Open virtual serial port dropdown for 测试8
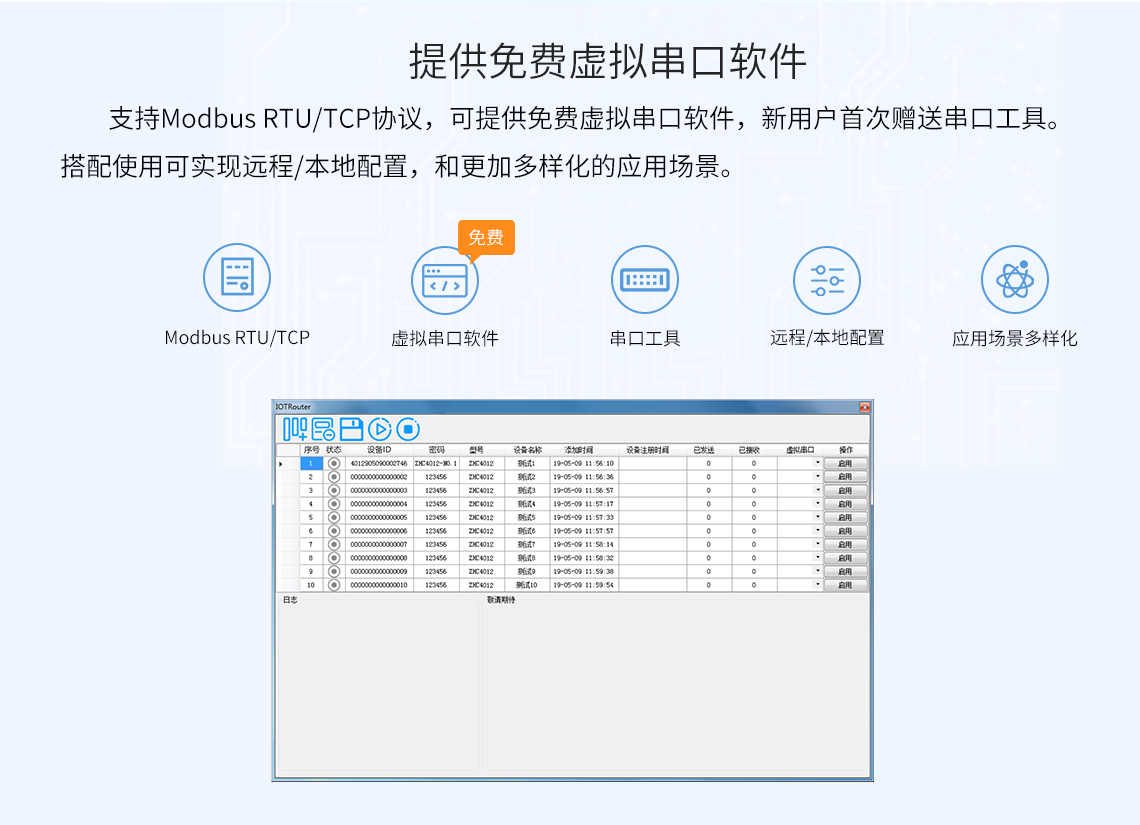This screenshot has width=1140, height=825. click(x=817, y=558)
